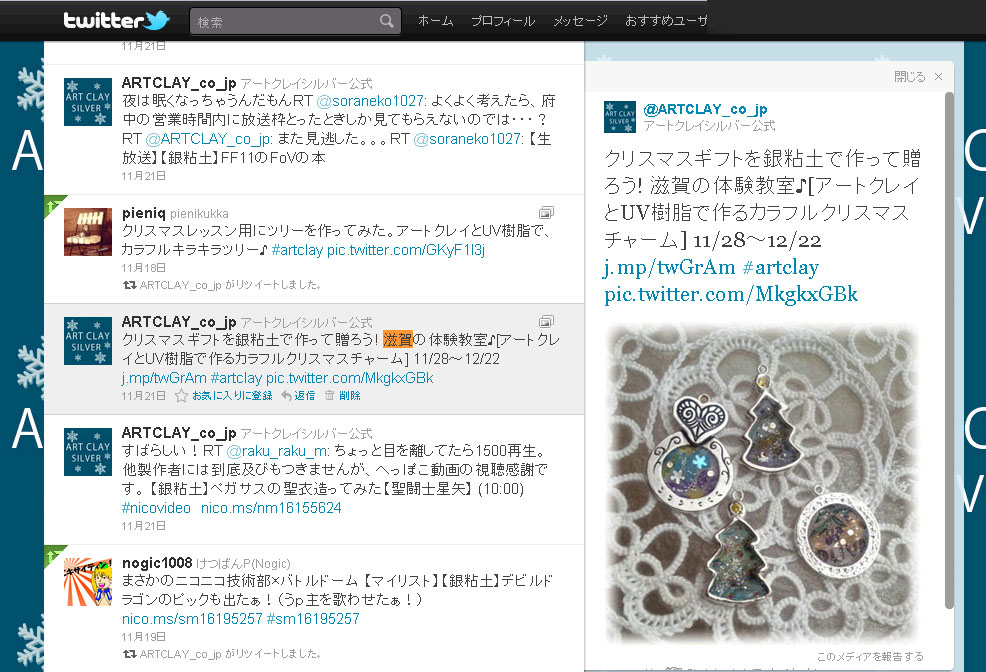Open the @ARTCLAY_co_jp mention in the first tweet

[x=209, y=139]
